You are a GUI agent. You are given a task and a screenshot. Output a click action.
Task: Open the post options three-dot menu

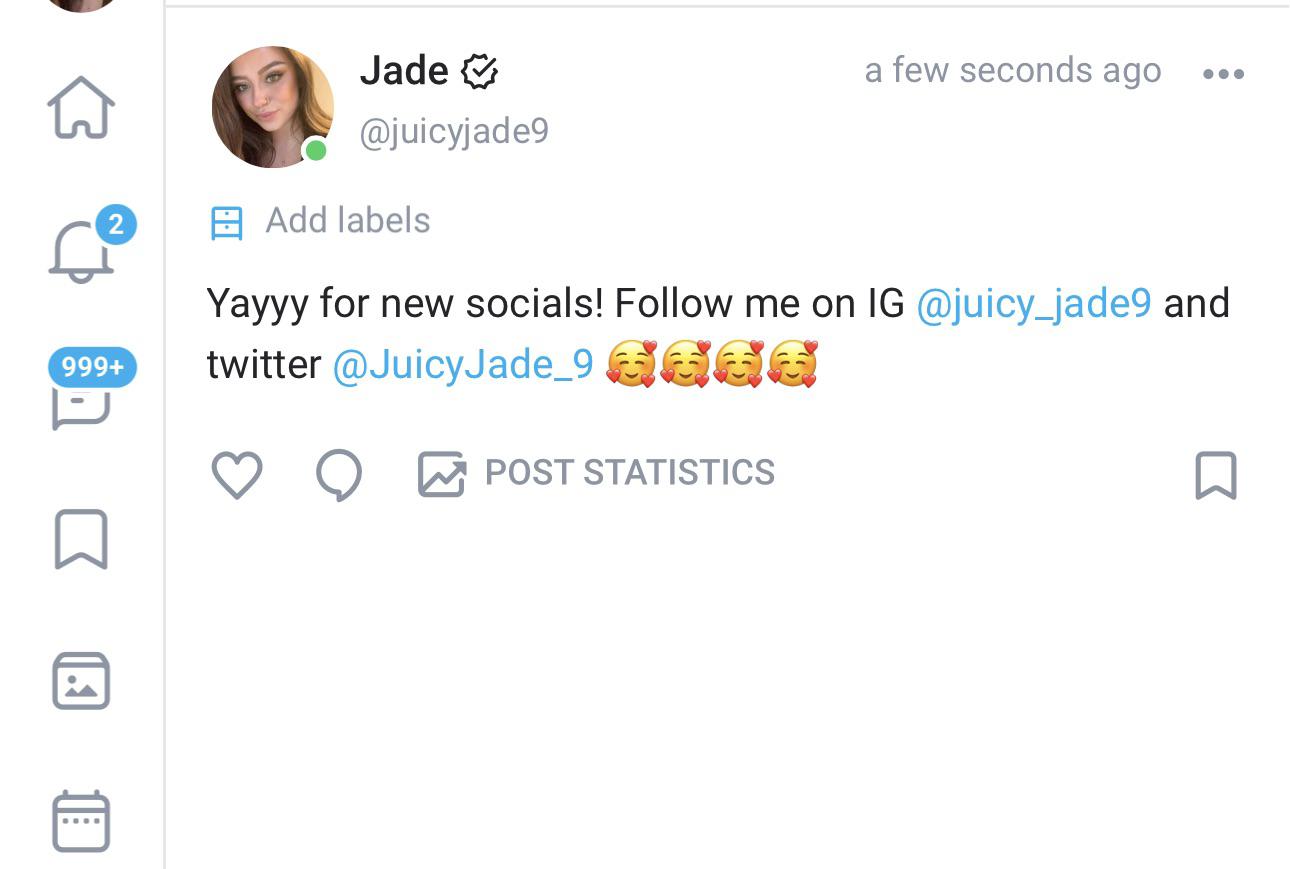(1224, 72)
